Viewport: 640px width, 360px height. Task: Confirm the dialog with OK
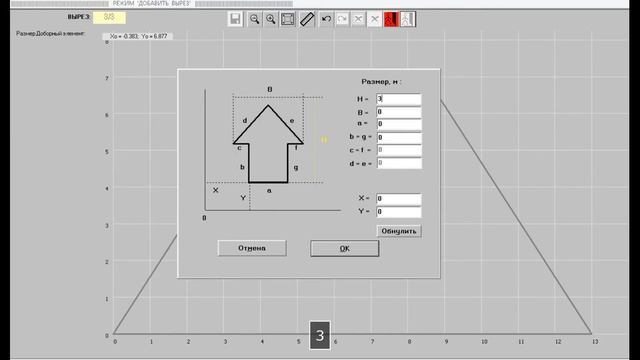344,249
